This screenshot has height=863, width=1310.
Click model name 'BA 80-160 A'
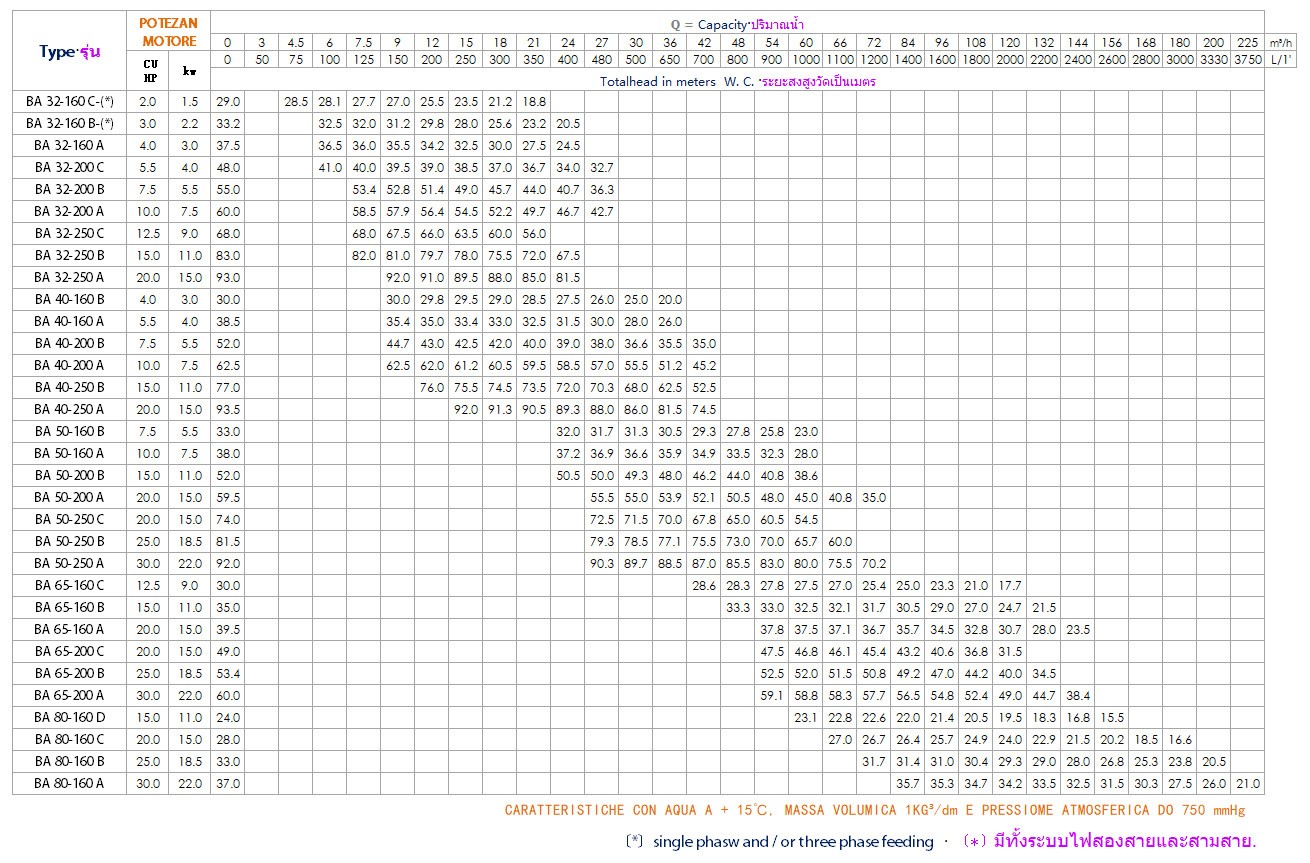pyautogui.click(x=69, y=783)
